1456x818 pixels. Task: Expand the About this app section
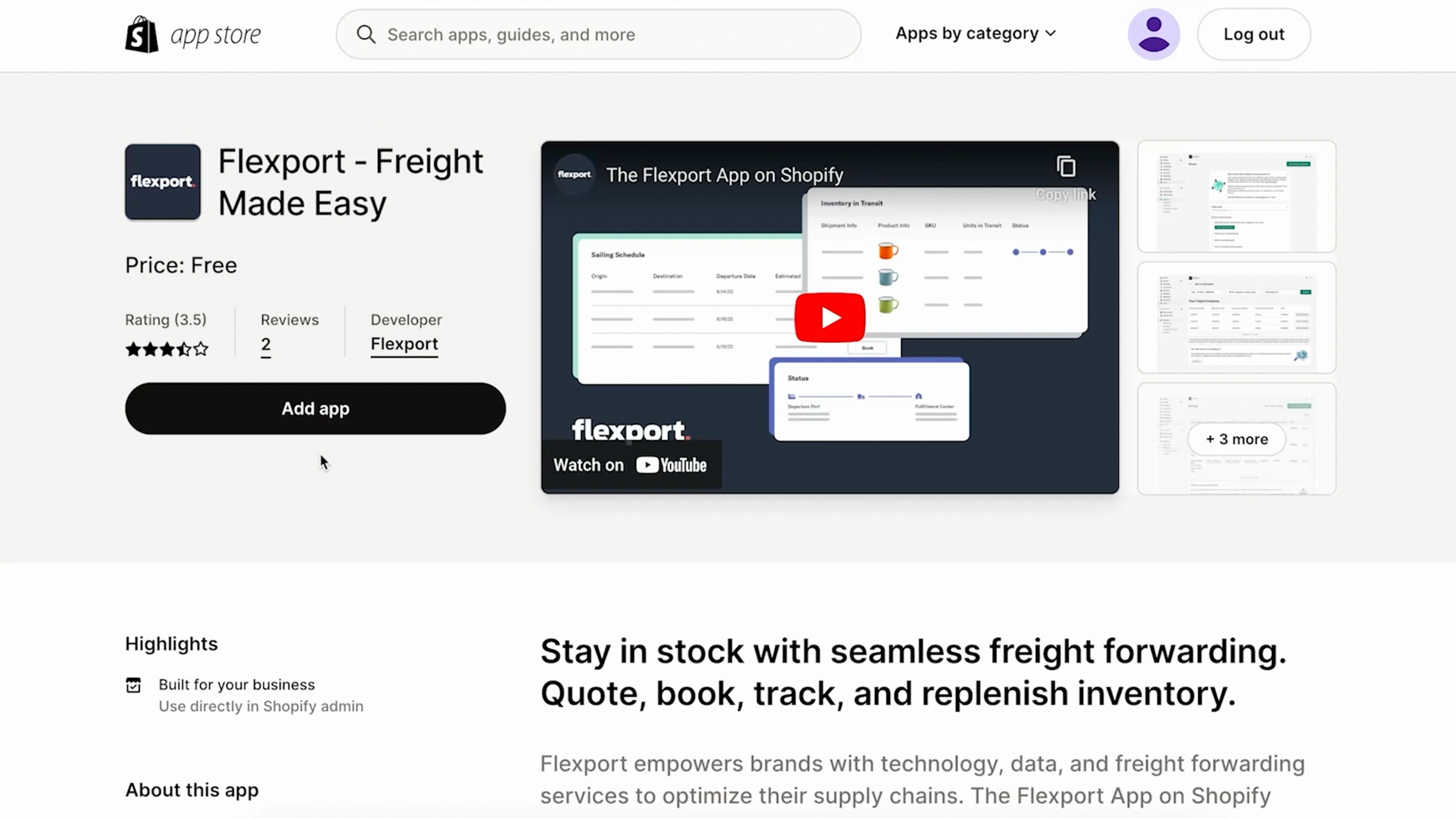[191, 790]
